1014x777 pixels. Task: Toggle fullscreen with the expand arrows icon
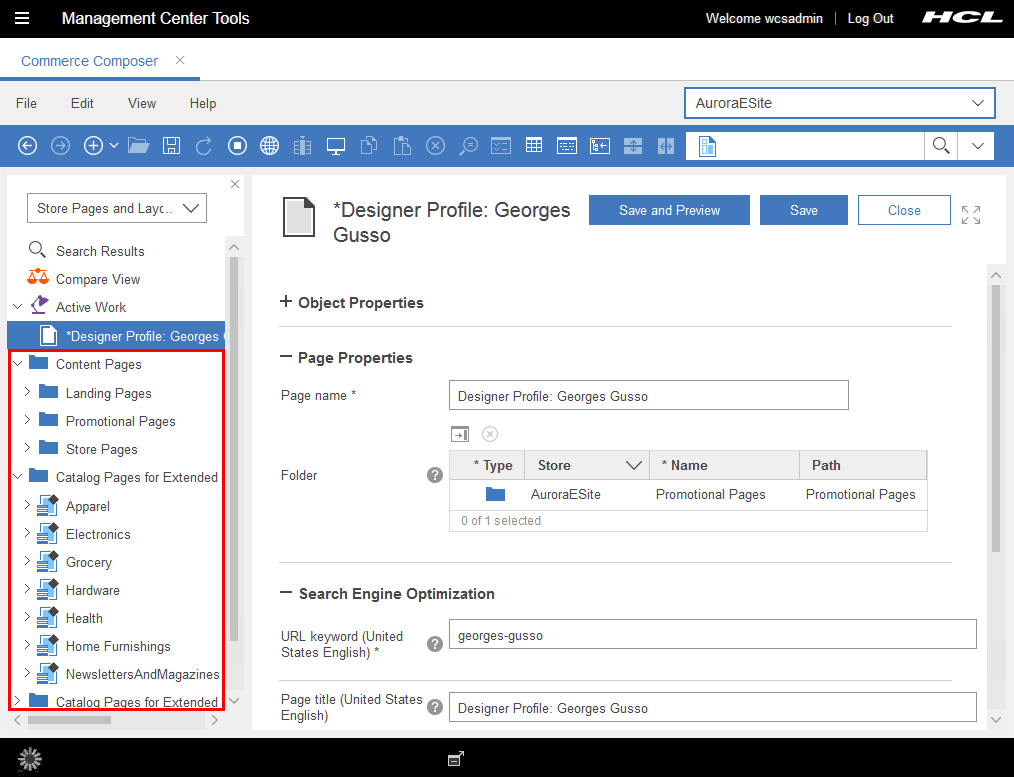pos(970,214)
